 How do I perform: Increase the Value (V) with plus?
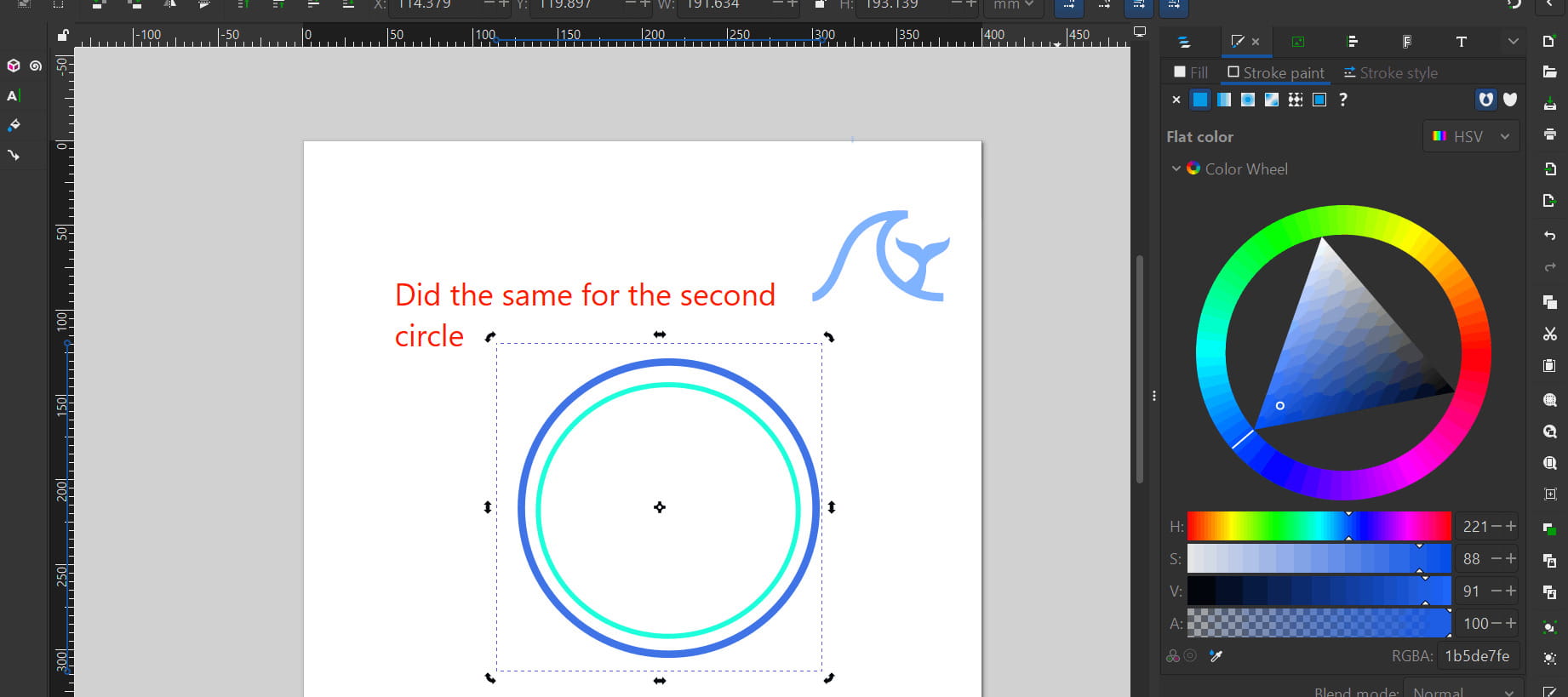(x=1511, y=591)
